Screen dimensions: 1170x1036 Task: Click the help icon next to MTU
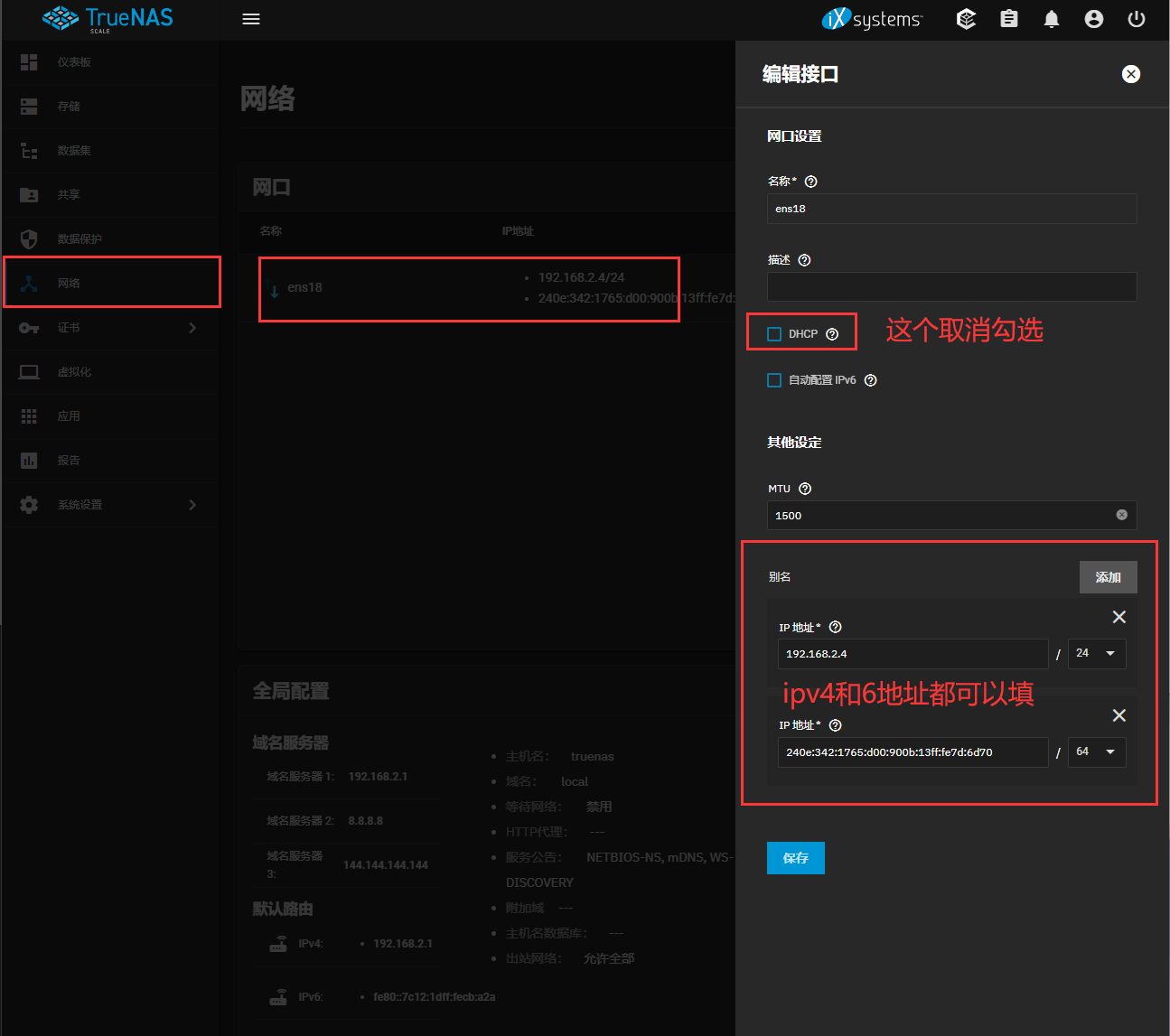[805, 489]
